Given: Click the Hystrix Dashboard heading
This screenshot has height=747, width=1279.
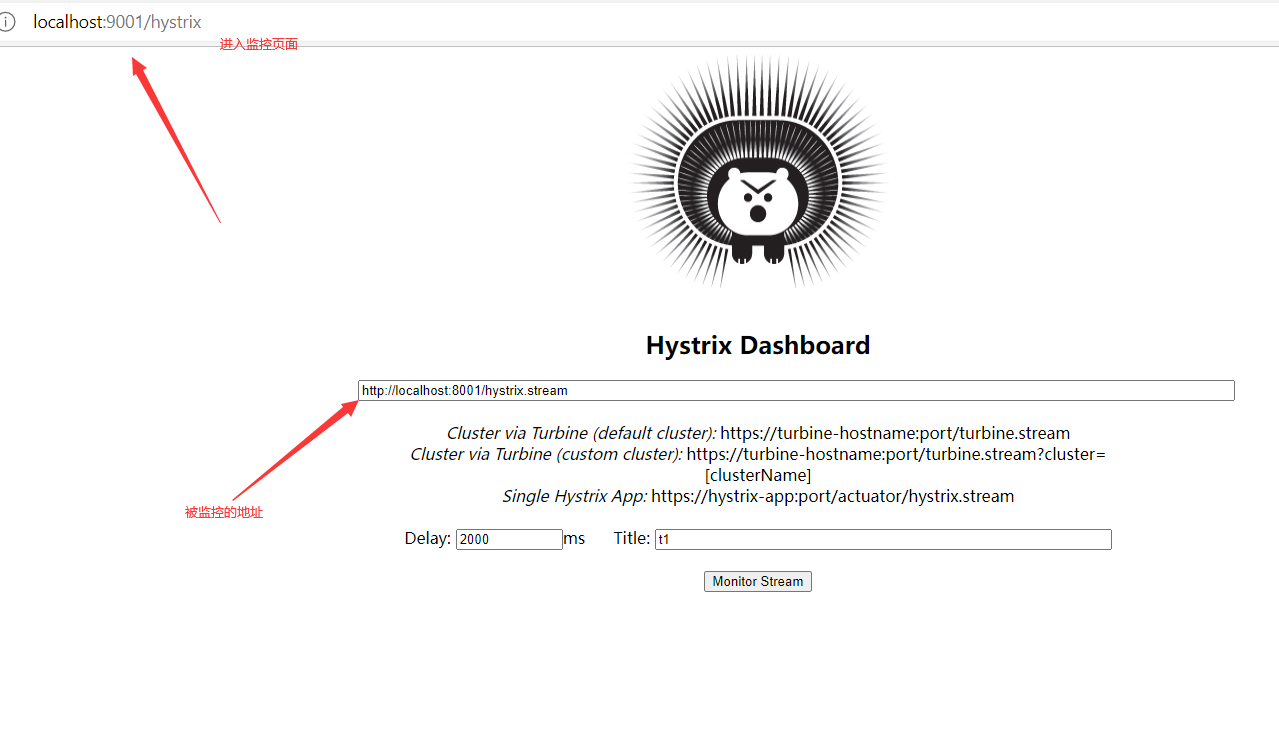Looking at the screenshot, I should click(x=758, y=345).
